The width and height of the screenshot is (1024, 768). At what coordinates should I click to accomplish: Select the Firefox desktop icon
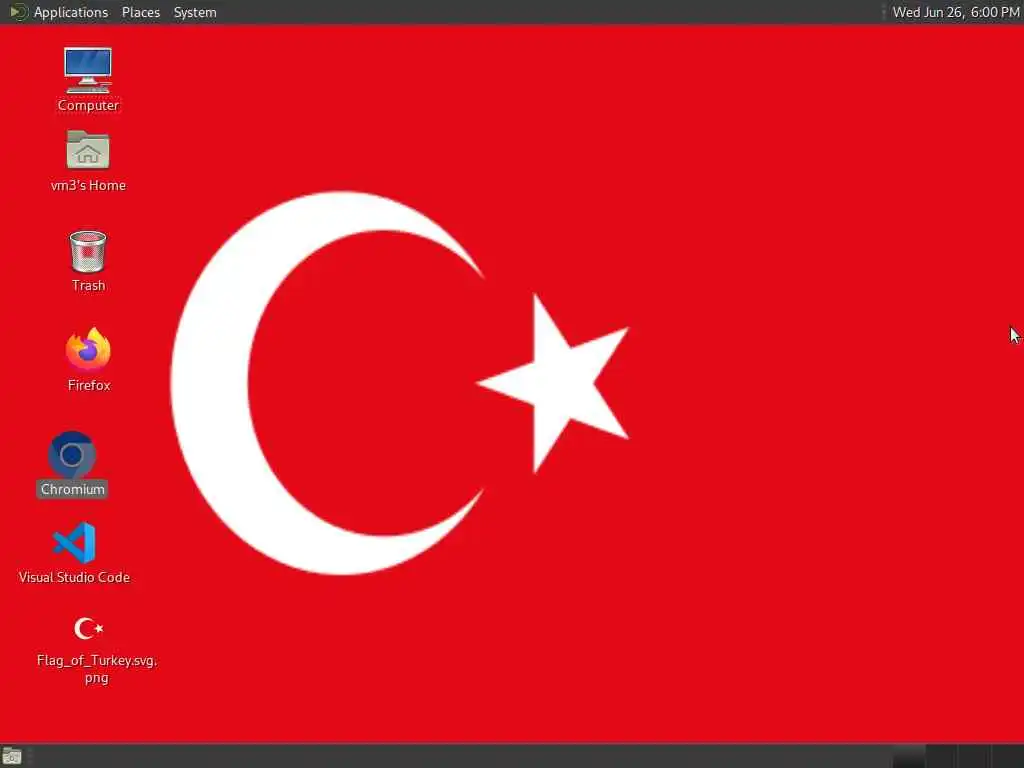point(88,349)
